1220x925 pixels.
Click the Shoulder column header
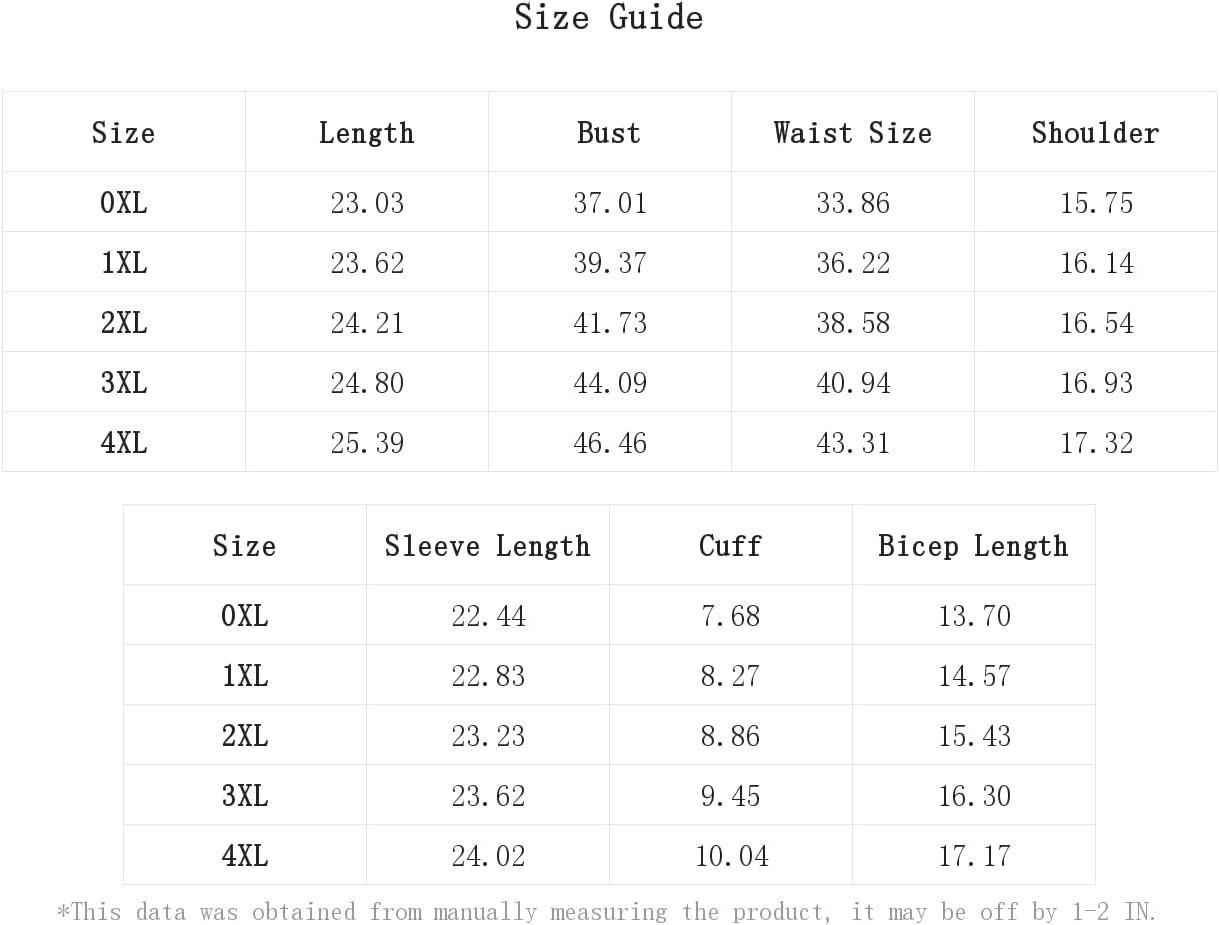[x=1095, y=133]
